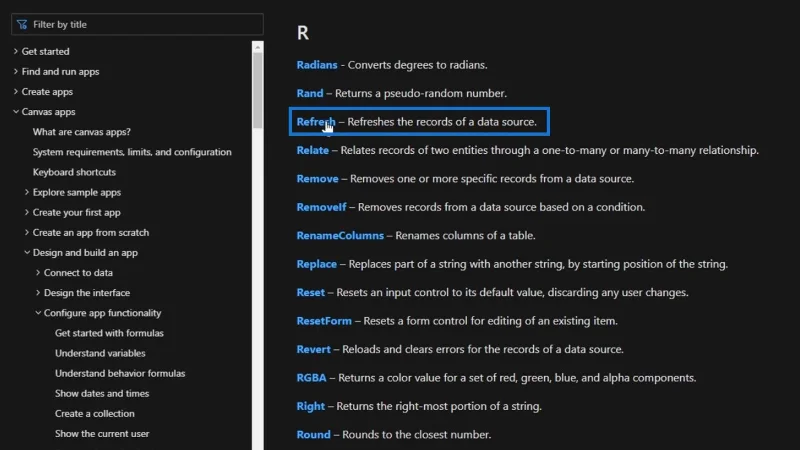Image resolution: width=800 pixels, height=450 pixels.
Task: Expand Create an app from scratch
Action: tap(27, 232)
